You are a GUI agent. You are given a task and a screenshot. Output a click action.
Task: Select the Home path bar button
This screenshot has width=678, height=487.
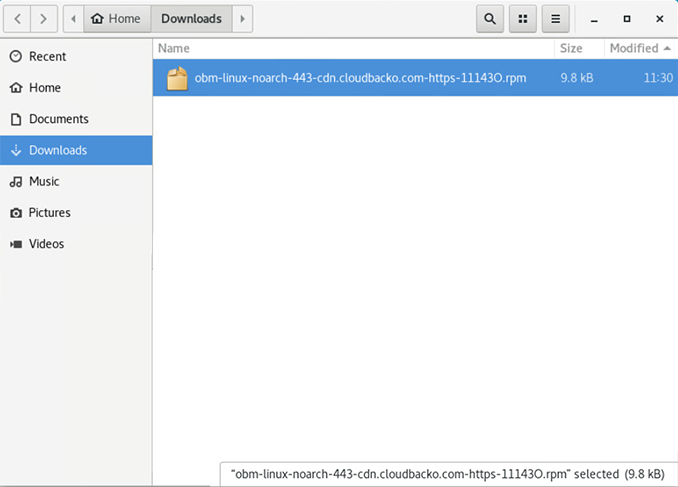[x=117, y=19]
